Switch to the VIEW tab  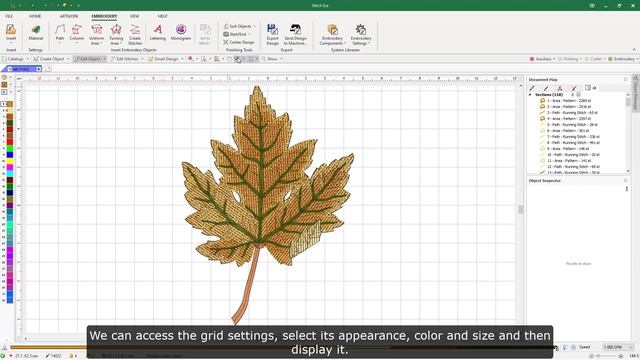coord(134,16)
